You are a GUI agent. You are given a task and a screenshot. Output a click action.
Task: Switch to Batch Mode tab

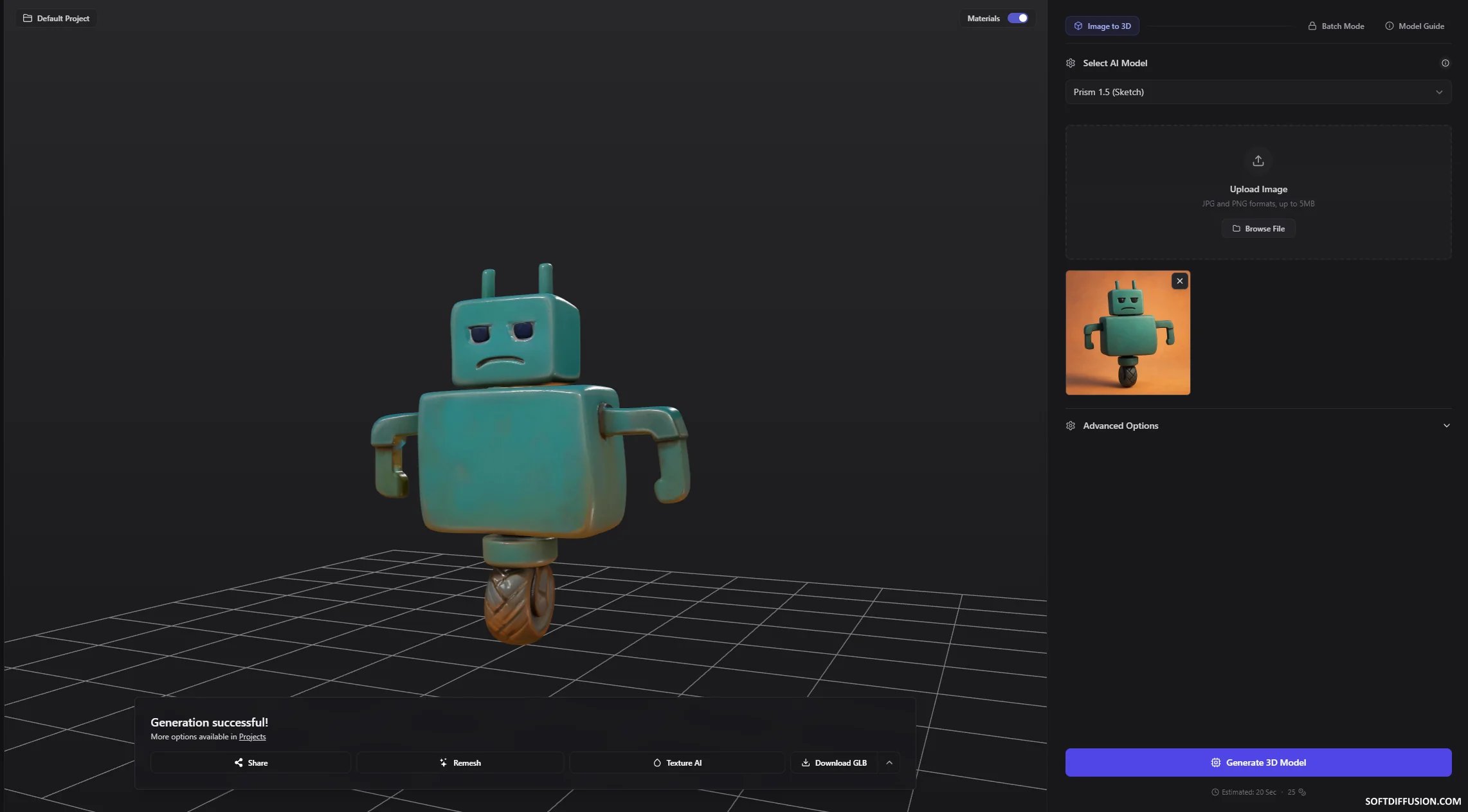(1336, 26)
